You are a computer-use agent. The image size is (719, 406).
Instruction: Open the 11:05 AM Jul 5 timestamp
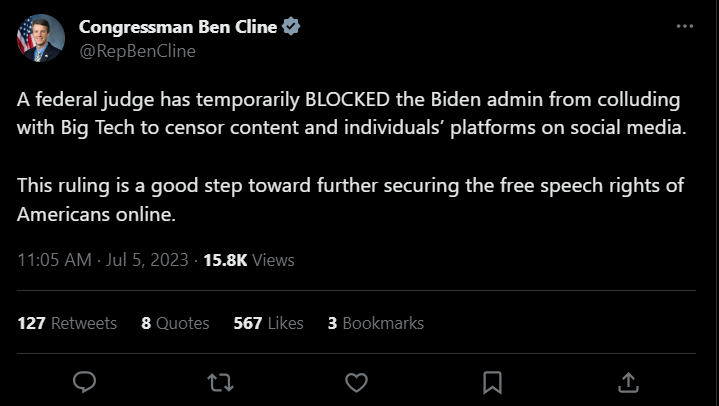pyautogui.click(x=103, y=260)
